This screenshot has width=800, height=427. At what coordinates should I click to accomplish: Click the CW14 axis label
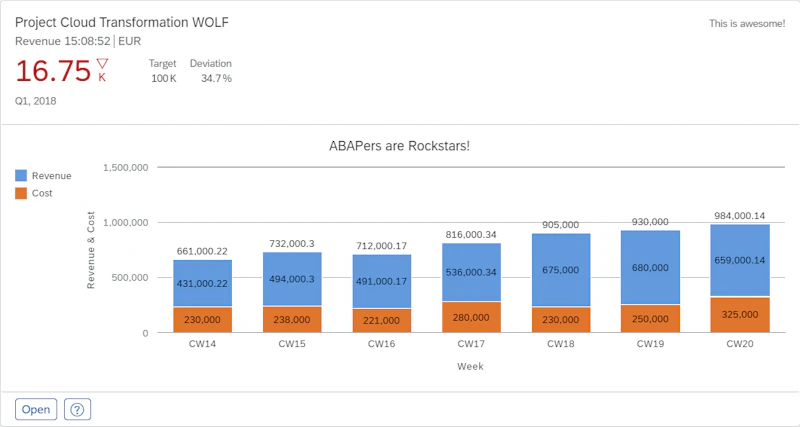203,344
